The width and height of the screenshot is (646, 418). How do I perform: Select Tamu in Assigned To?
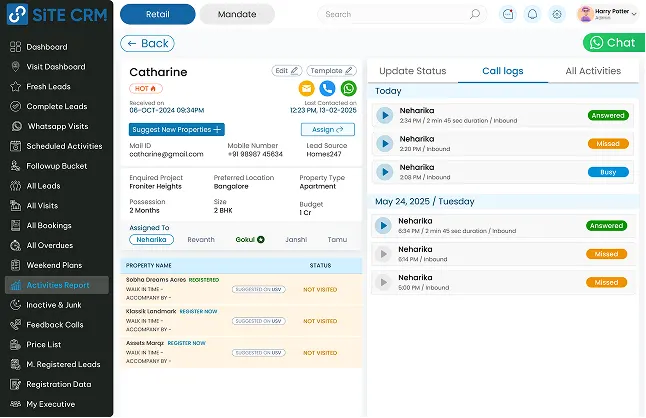coord(337,240)
